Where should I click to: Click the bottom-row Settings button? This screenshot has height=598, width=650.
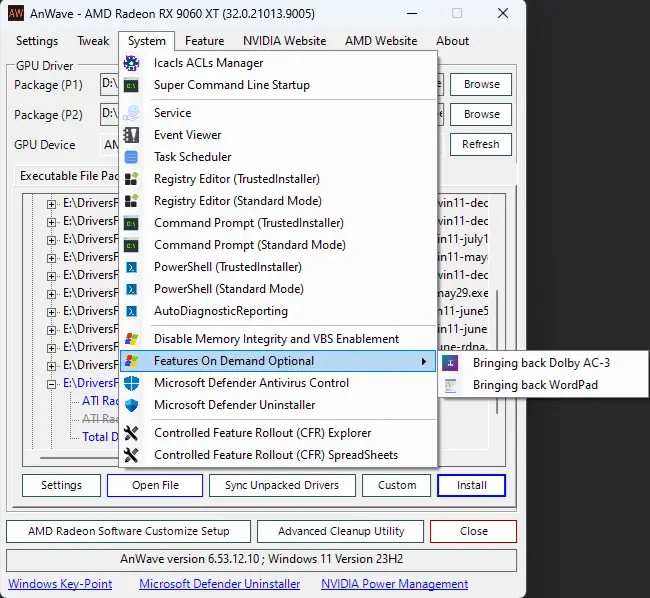click(x=61, y=485)
